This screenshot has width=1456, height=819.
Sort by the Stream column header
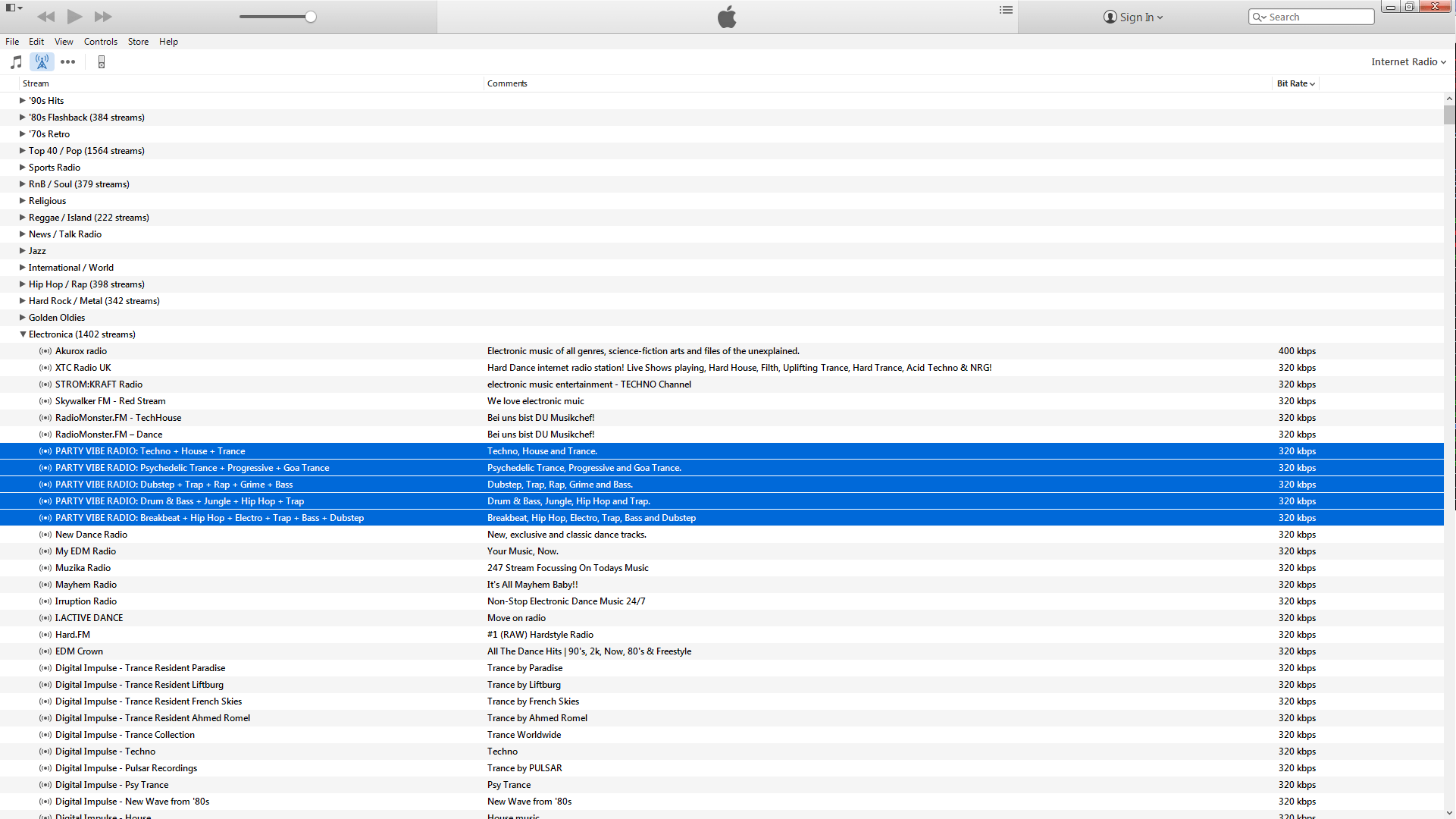click(x=250, y=83)
